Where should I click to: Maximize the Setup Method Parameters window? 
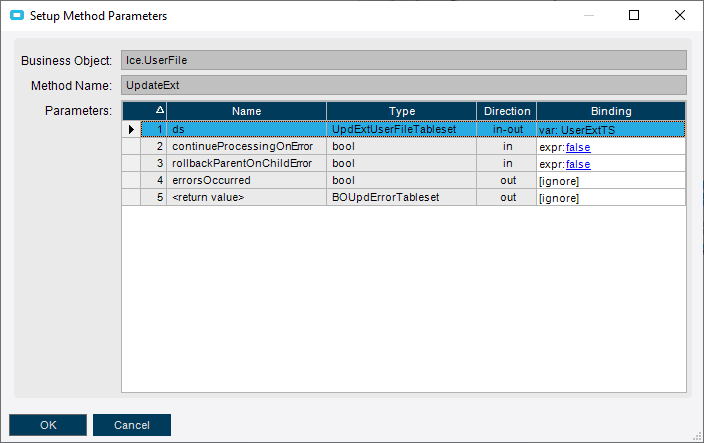coord(634,15)
